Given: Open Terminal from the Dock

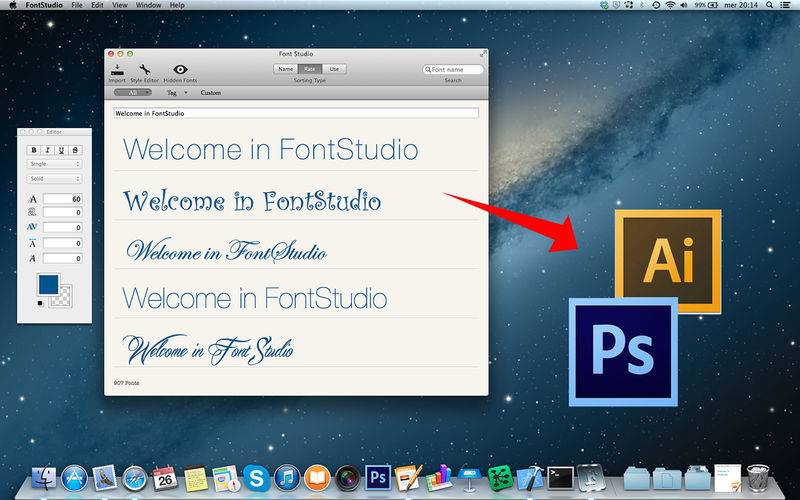Looking at the screenshot, I should [560, 478].
